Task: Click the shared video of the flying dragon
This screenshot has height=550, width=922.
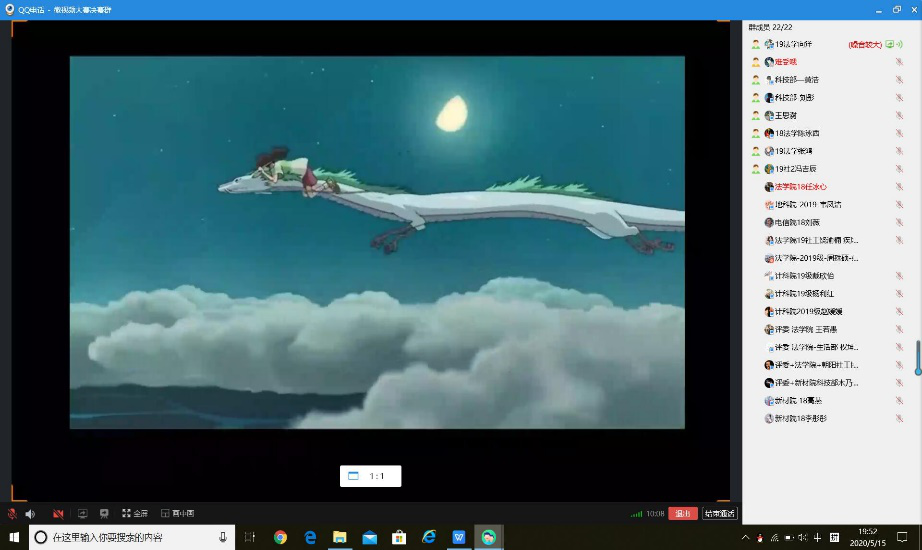Action: point(377,242)
